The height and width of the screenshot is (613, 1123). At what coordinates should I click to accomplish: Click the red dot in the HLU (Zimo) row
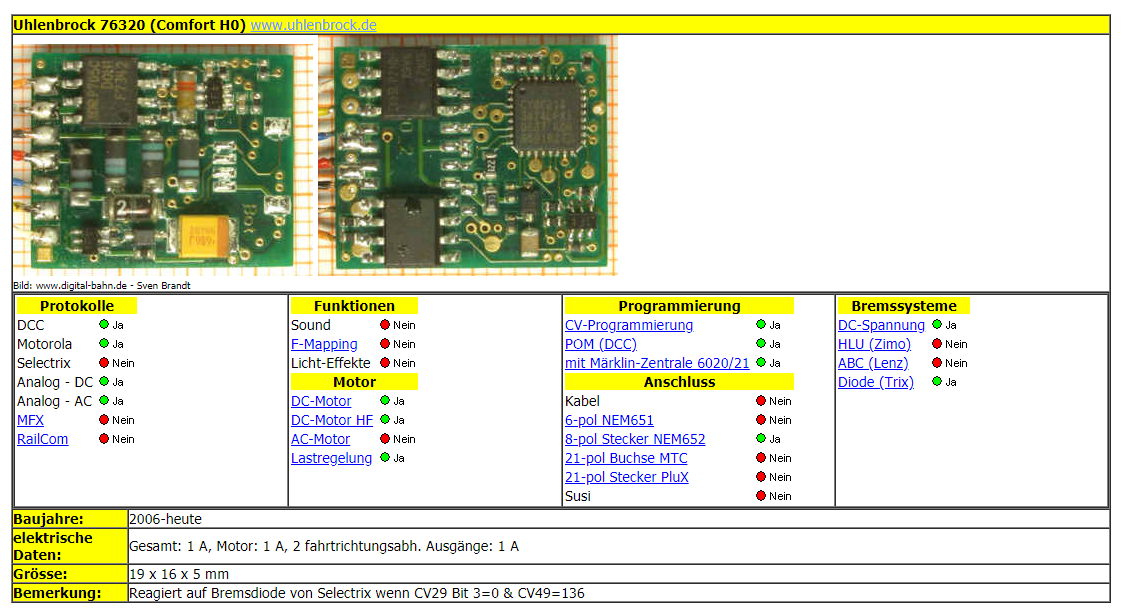pyautogui.click(x=936, y=344)
